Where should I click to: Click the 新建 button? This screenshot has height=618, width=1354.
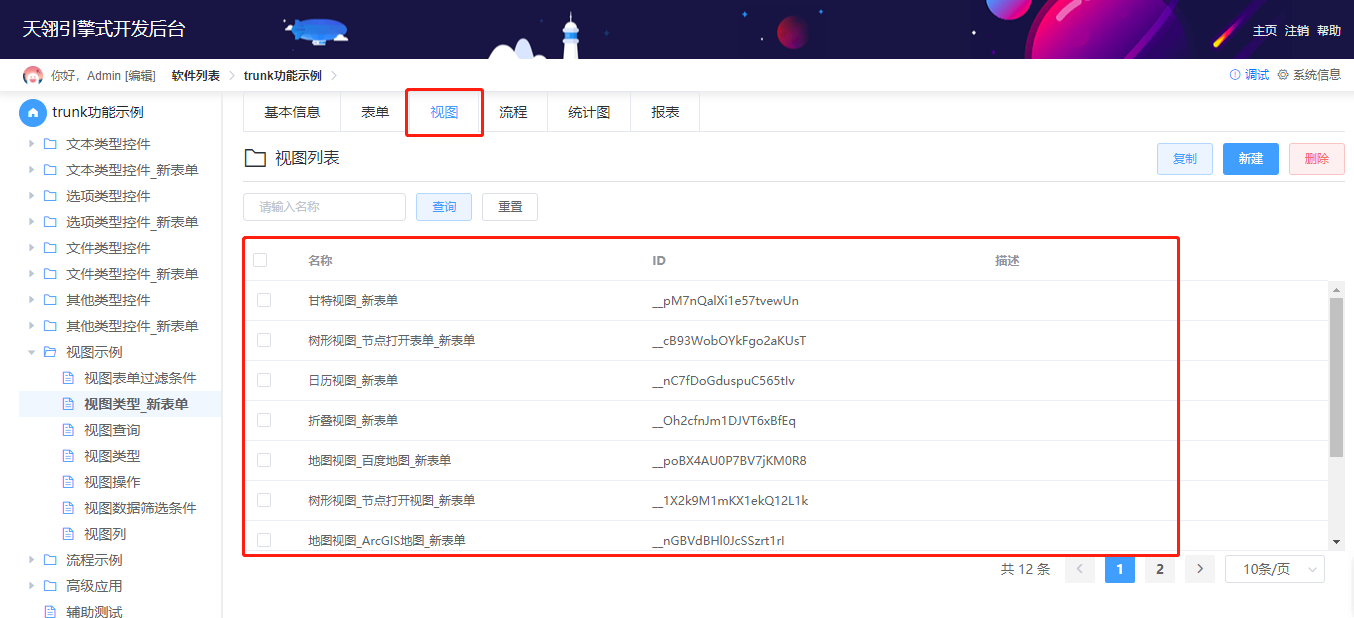[1251, 159]
